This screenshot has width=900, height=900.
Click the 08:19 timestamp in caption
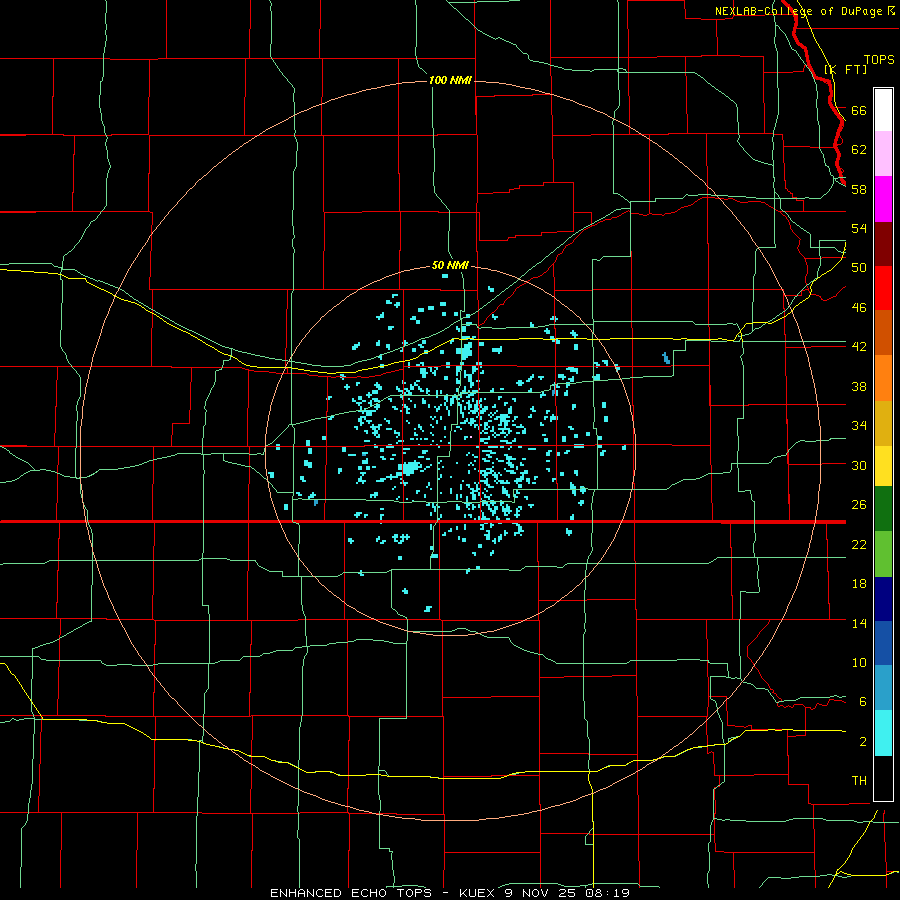(x=608, y=893)
